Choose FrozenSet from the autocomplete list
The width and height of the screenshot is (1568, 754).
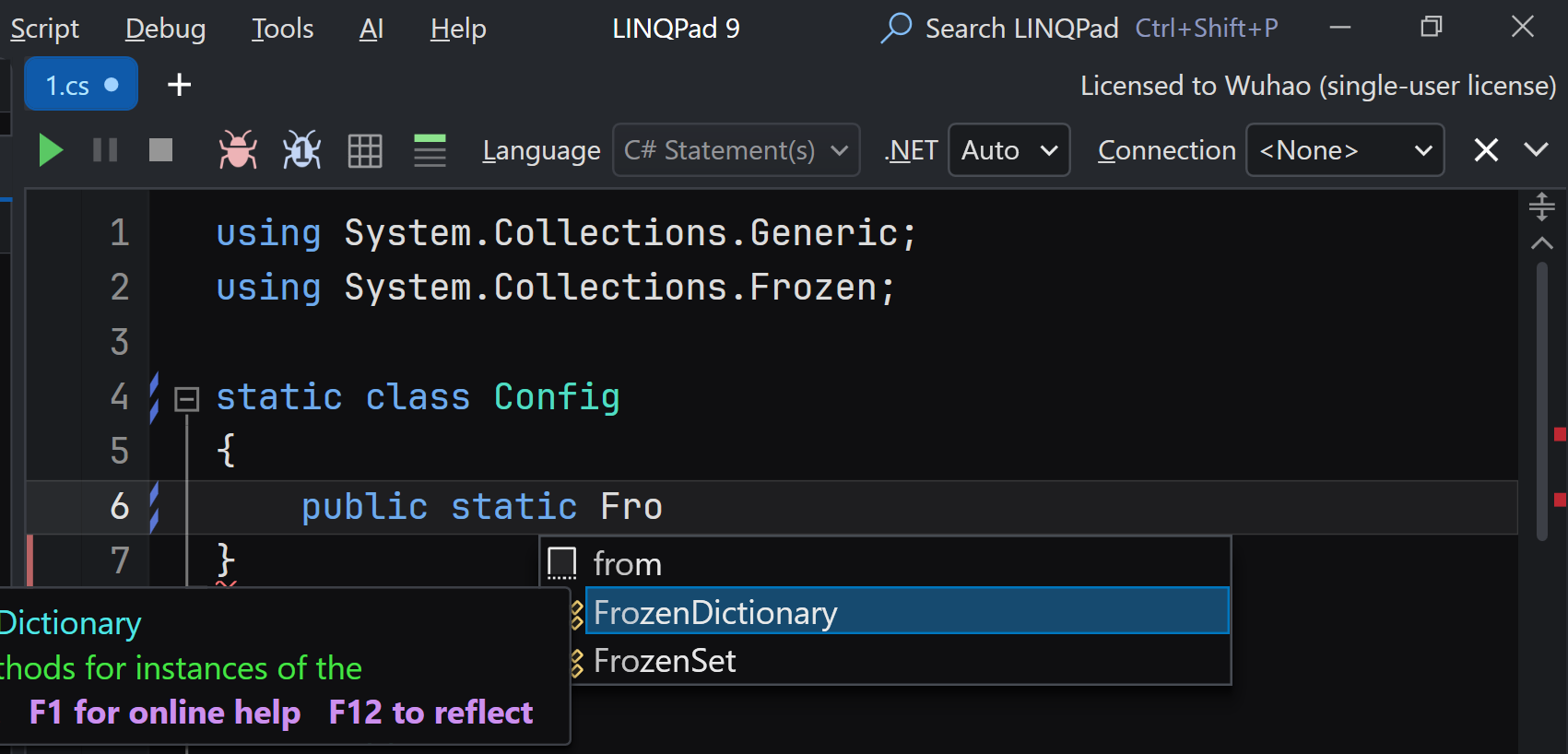(x=664, y=661)
